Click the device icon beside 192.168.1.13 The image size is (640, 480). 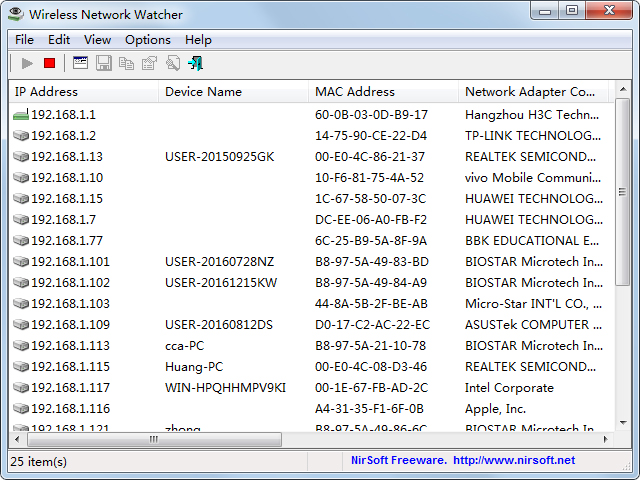(x=21, y=156)
